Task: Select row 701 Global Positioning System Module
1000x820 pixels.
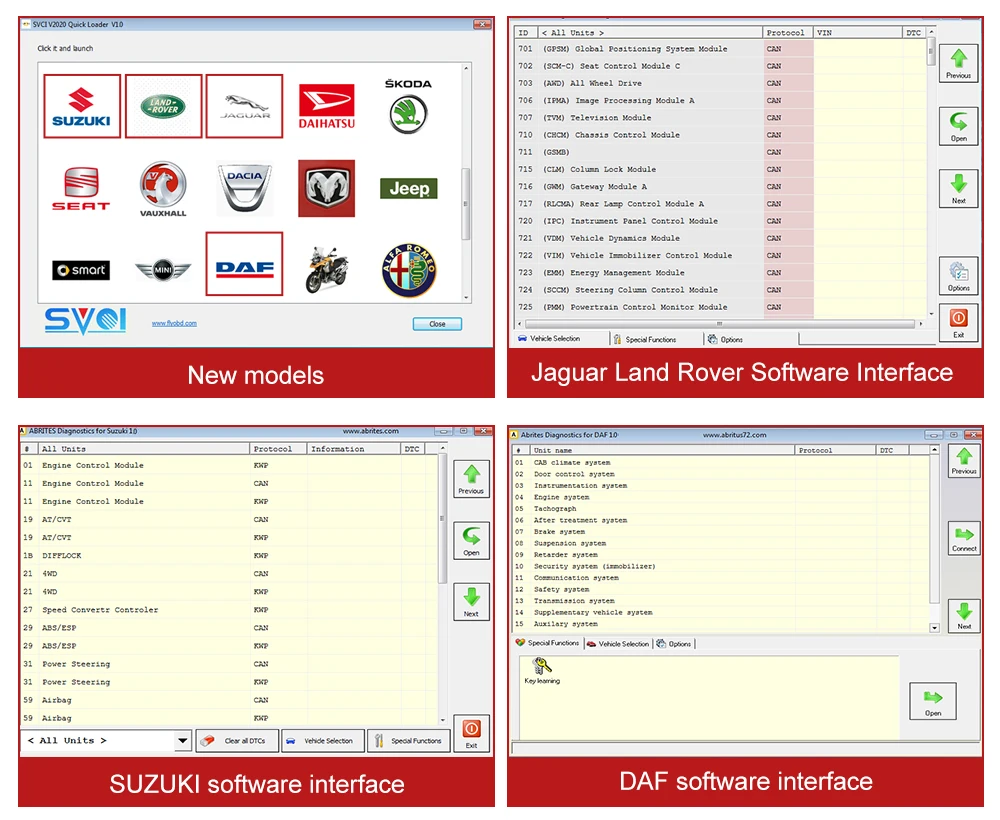Action: 720,49
